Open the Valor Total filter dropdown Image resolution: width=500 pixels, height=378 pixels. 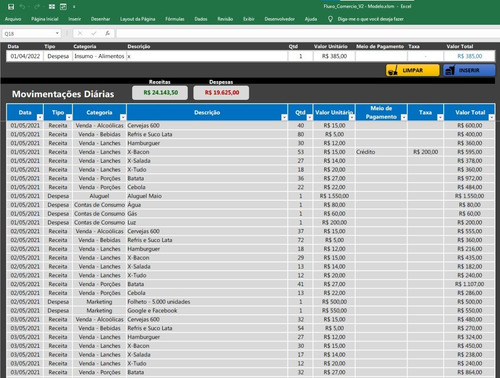coord(491,117)
